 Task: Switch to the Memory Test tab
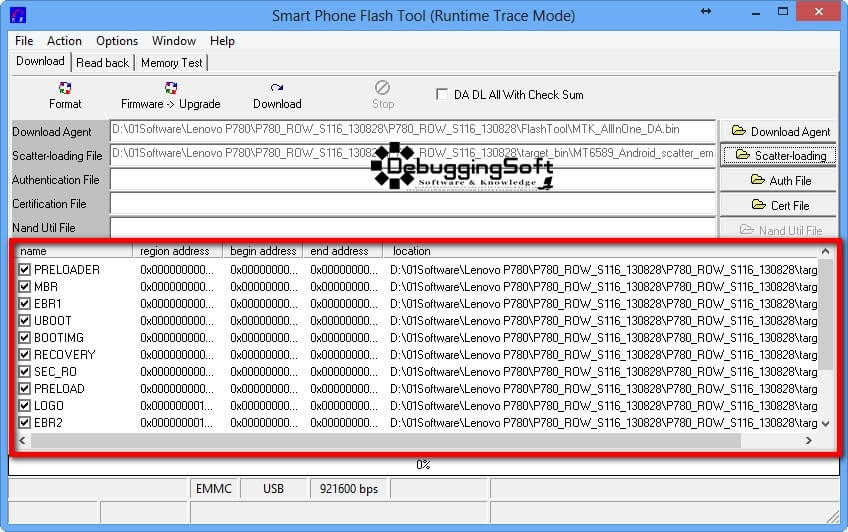[171, 62]
